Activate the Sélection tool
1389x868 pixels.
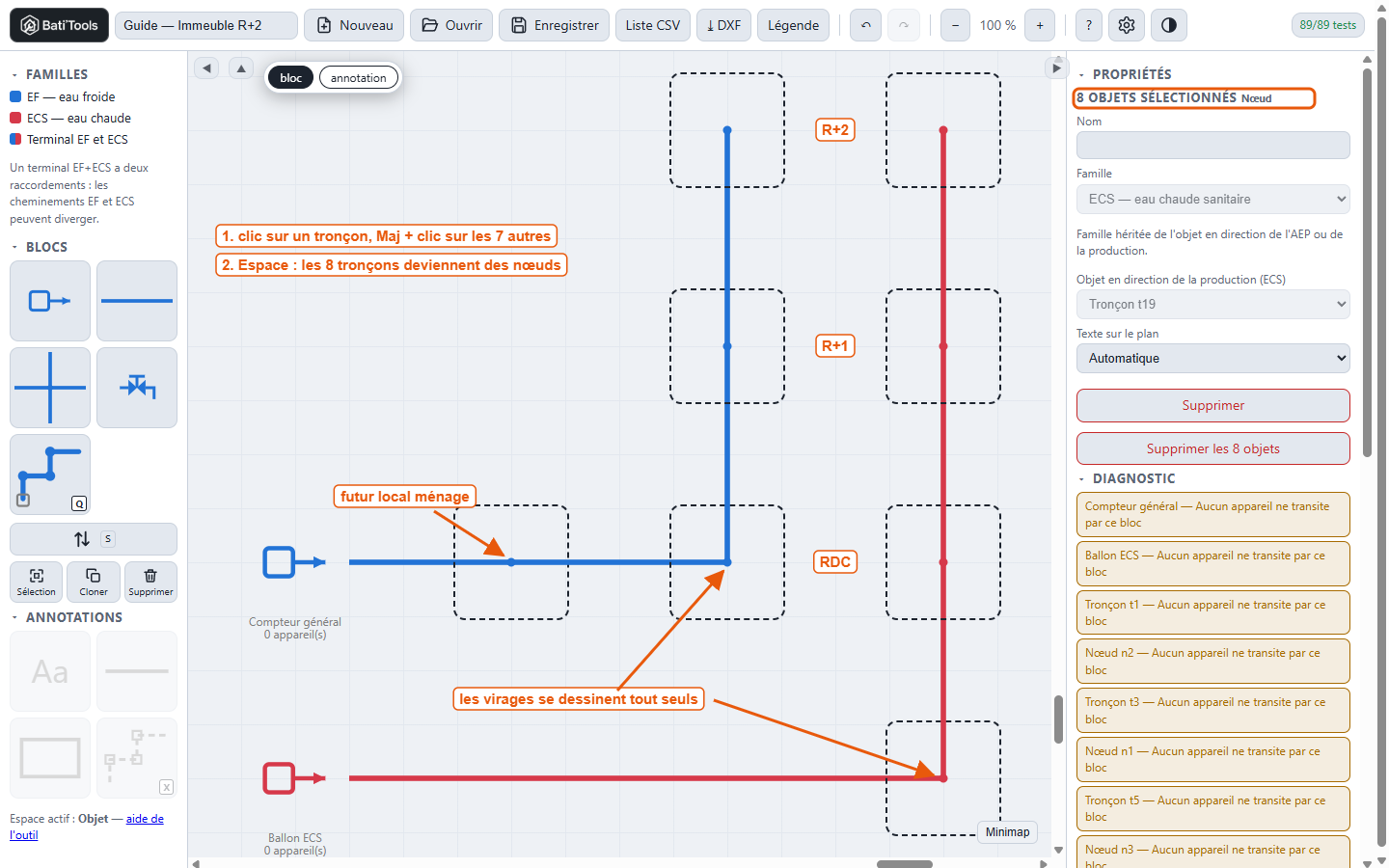36,582
